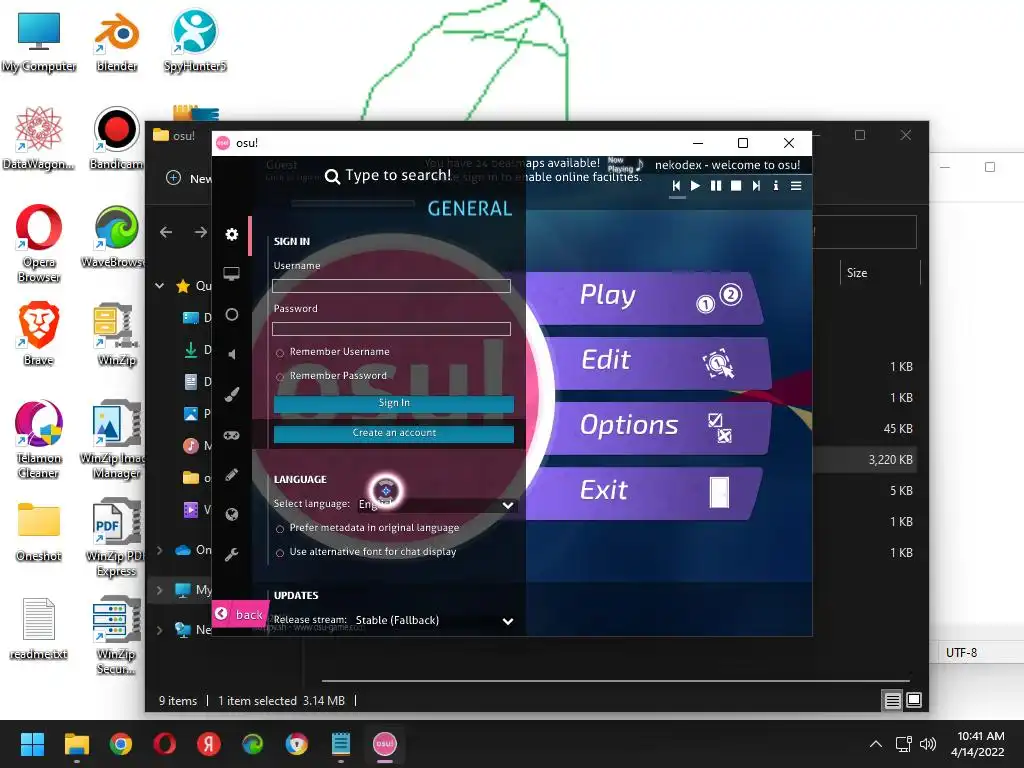Image resolution: width=1024 pixels, height=768 pixels.
Task: Open the Skin paintbrush section in osu! options
Action: pyautogui.click(x=232, y=394)
